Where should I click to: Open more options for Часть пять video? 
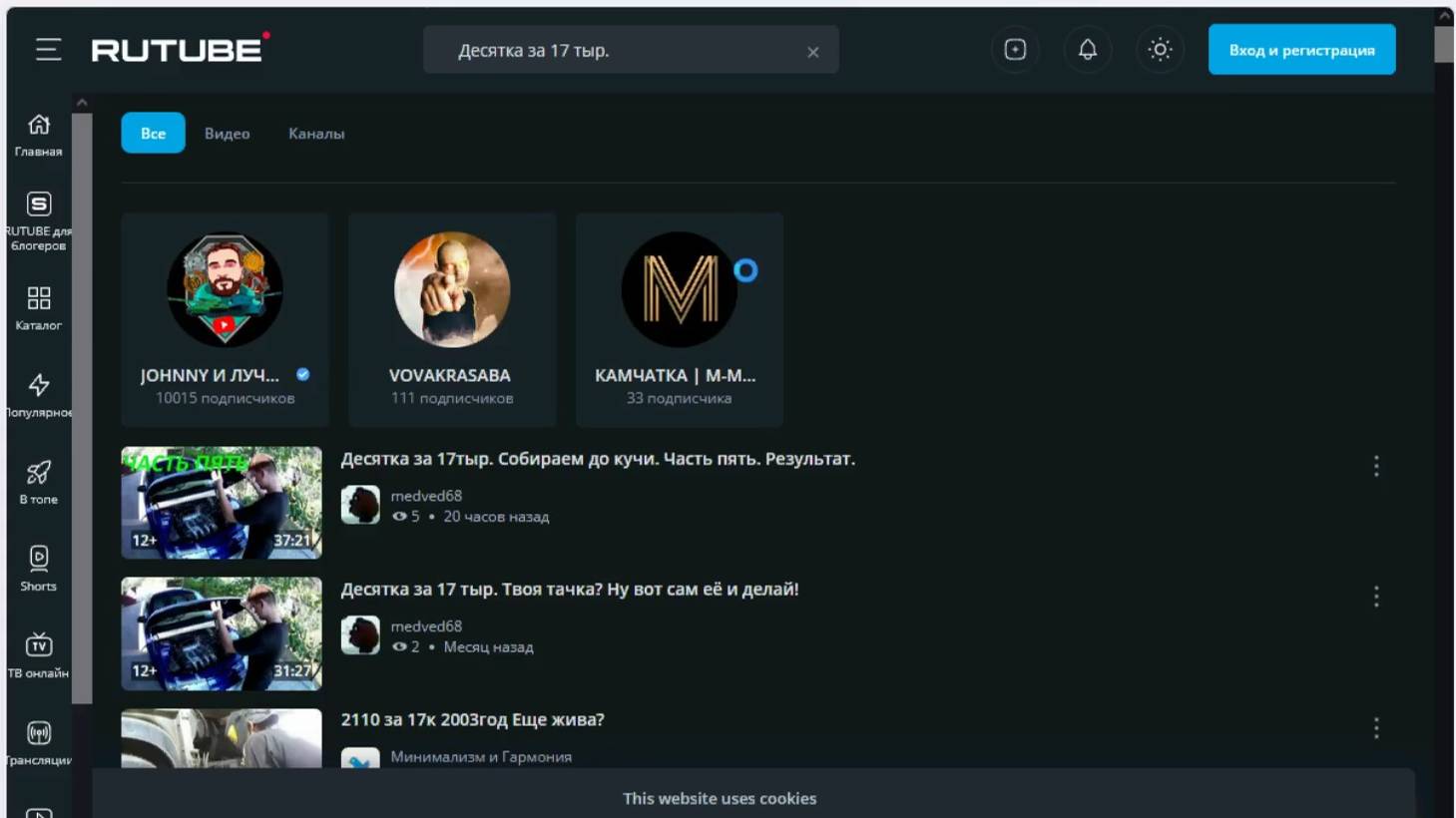pos(1376,466)
